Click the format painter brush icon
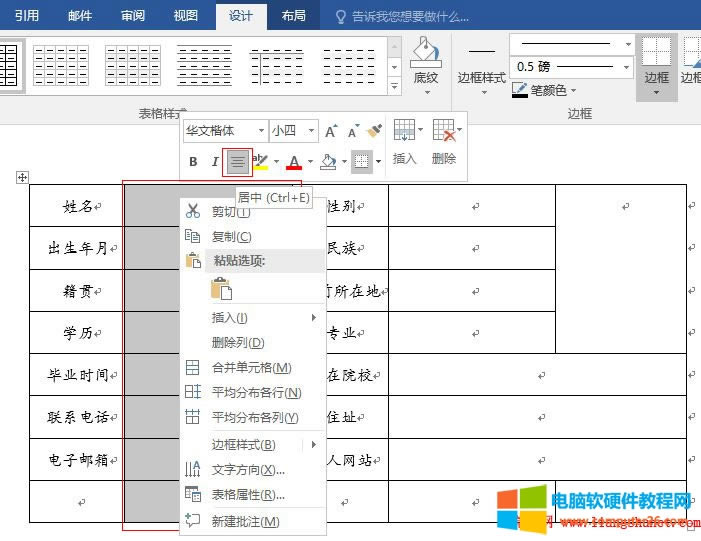This screenshot has height=541, width=701. click(375, 131)
